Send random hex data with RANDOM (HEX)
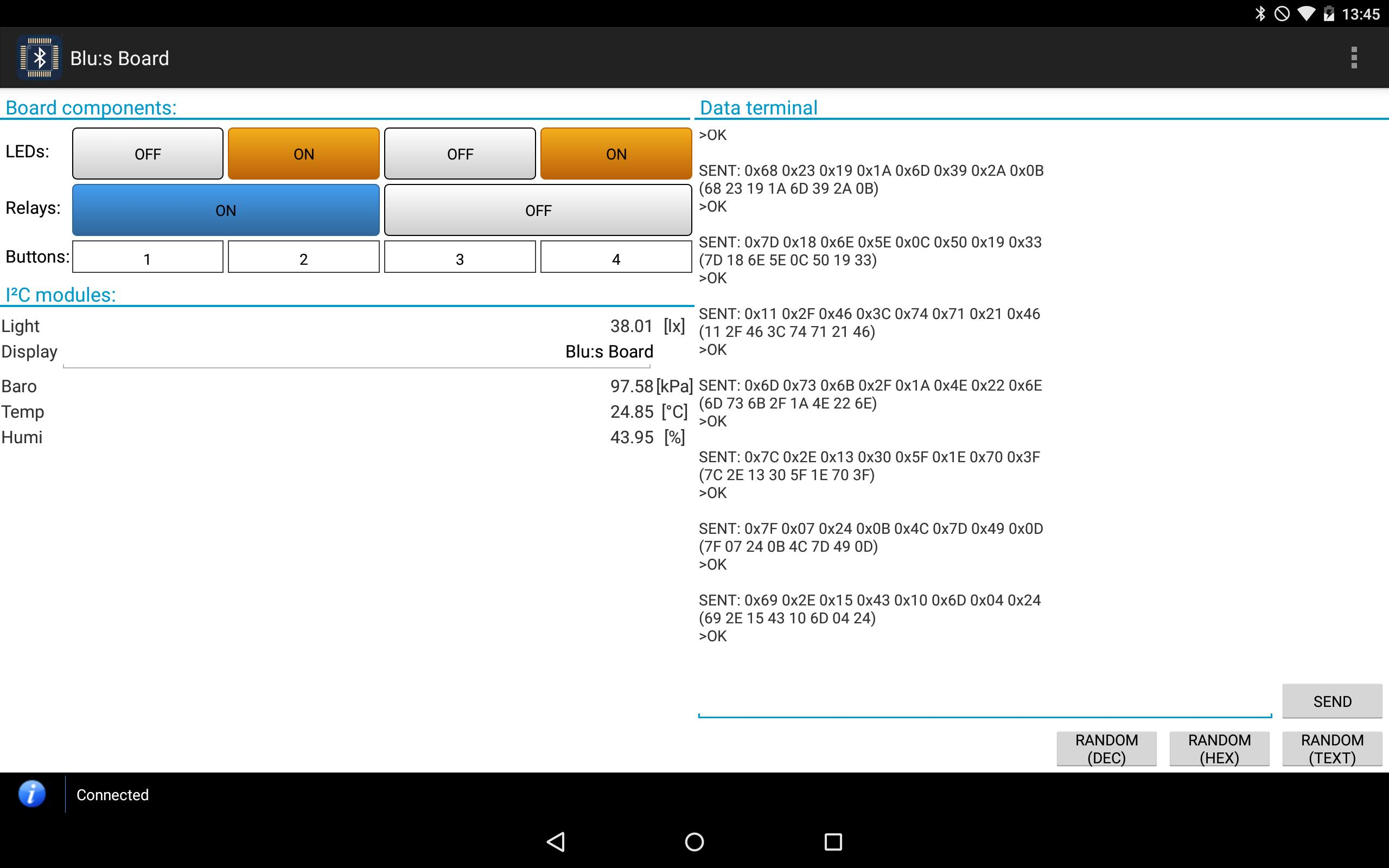The image size is (1389, 868). click(x=1219, y=749)
